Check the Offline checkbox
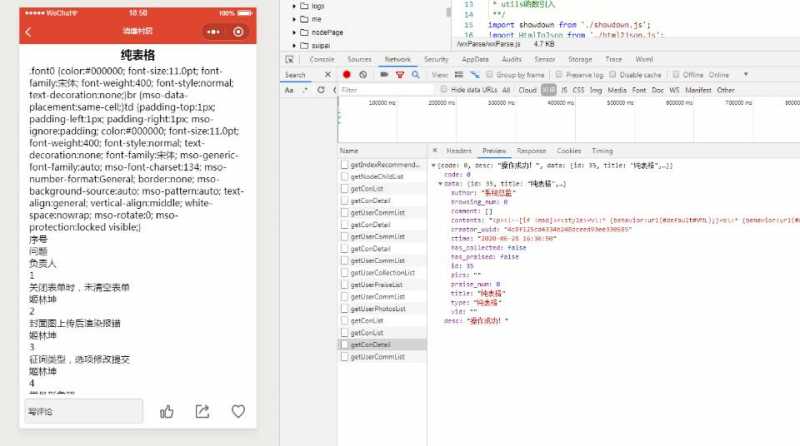The height and width of the screenshot is (446, 800). (x=676, y=75)
